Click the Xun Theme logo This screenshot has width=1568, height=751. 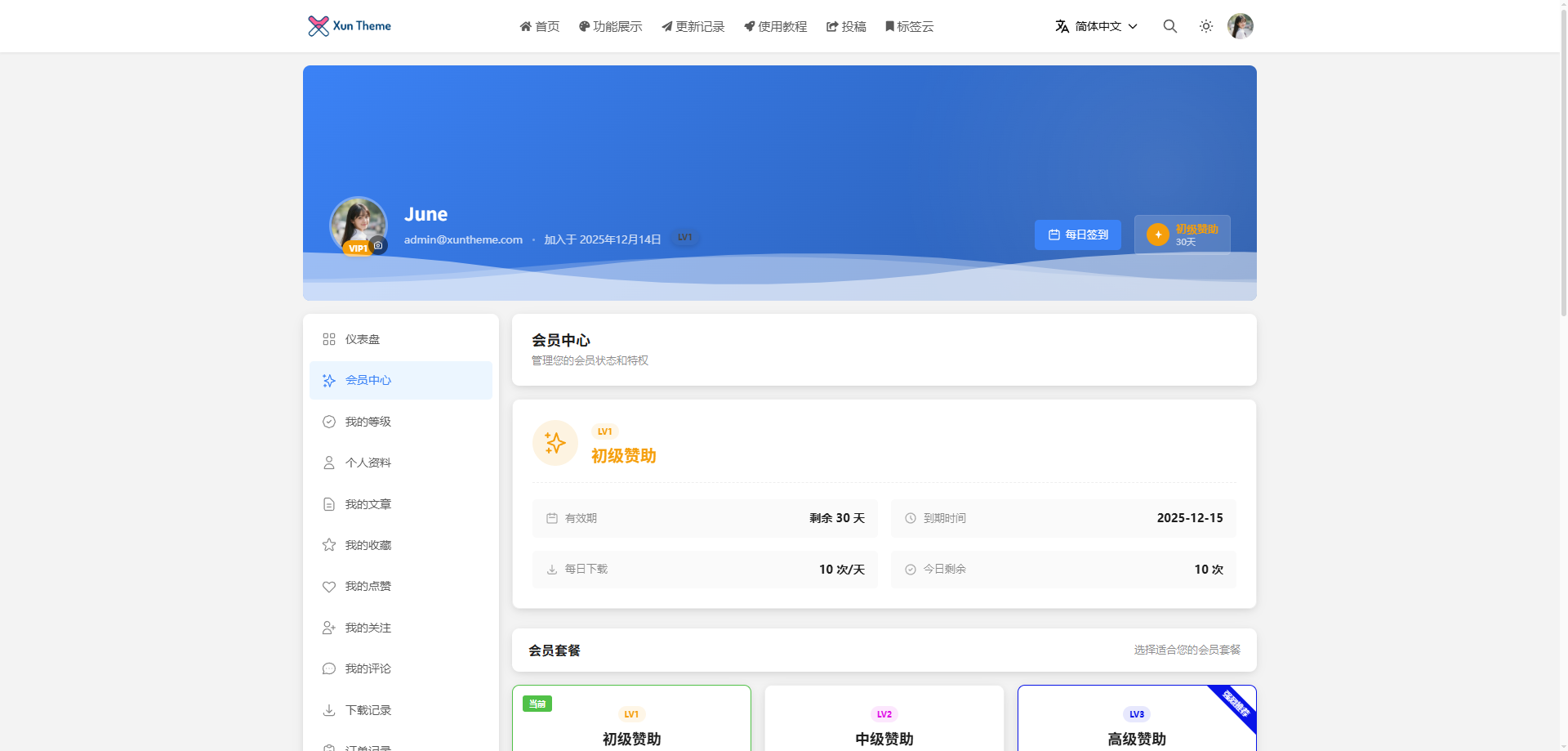coord(350,26)
